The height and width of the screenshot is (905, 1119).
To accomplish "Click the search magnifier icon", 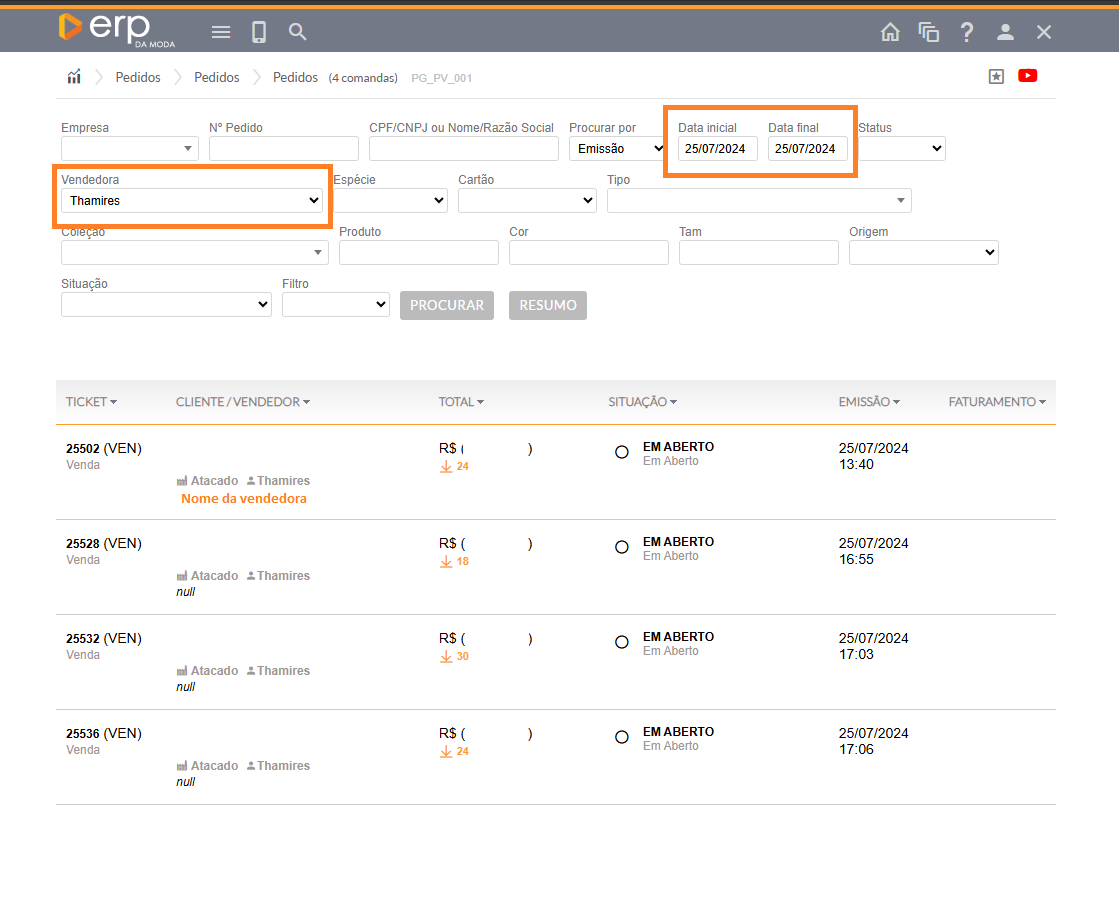I will [297, 32].
